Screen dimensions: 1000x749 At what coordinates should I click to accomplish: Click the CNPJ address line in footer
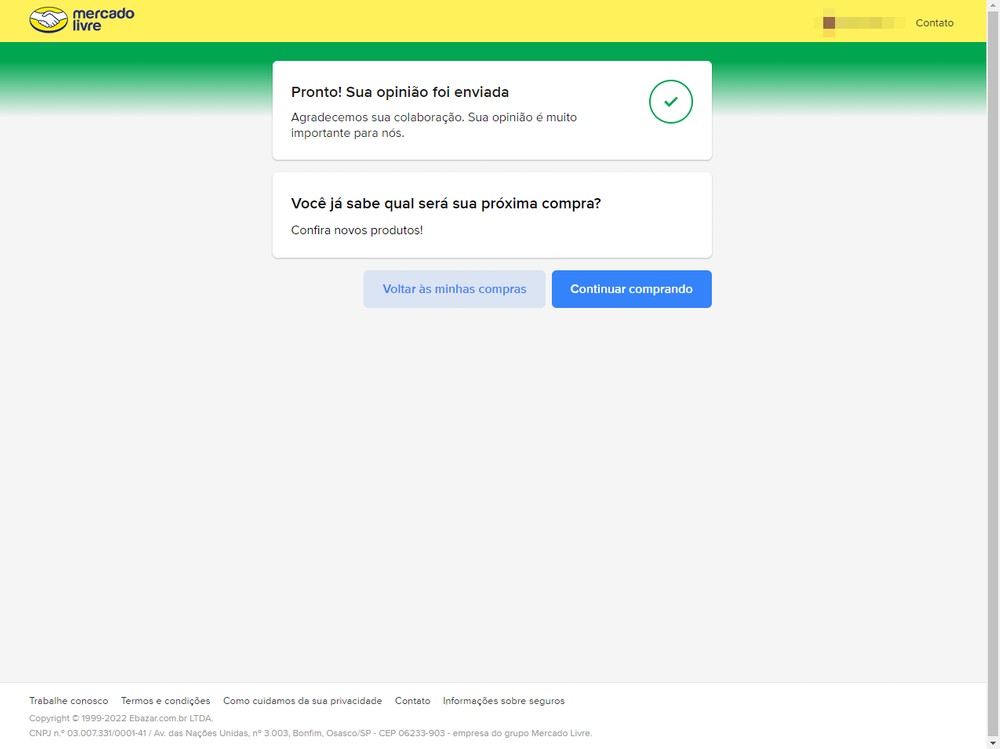pos(310,733)
